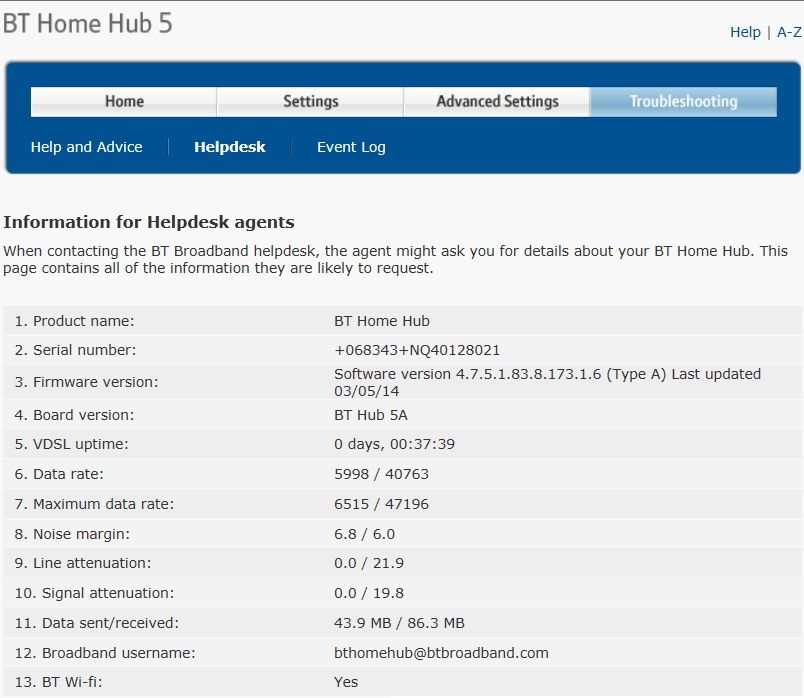Select line attenuation value 0.0 / 21.9
The image size is (804, 698).
(x=369, y=563)
